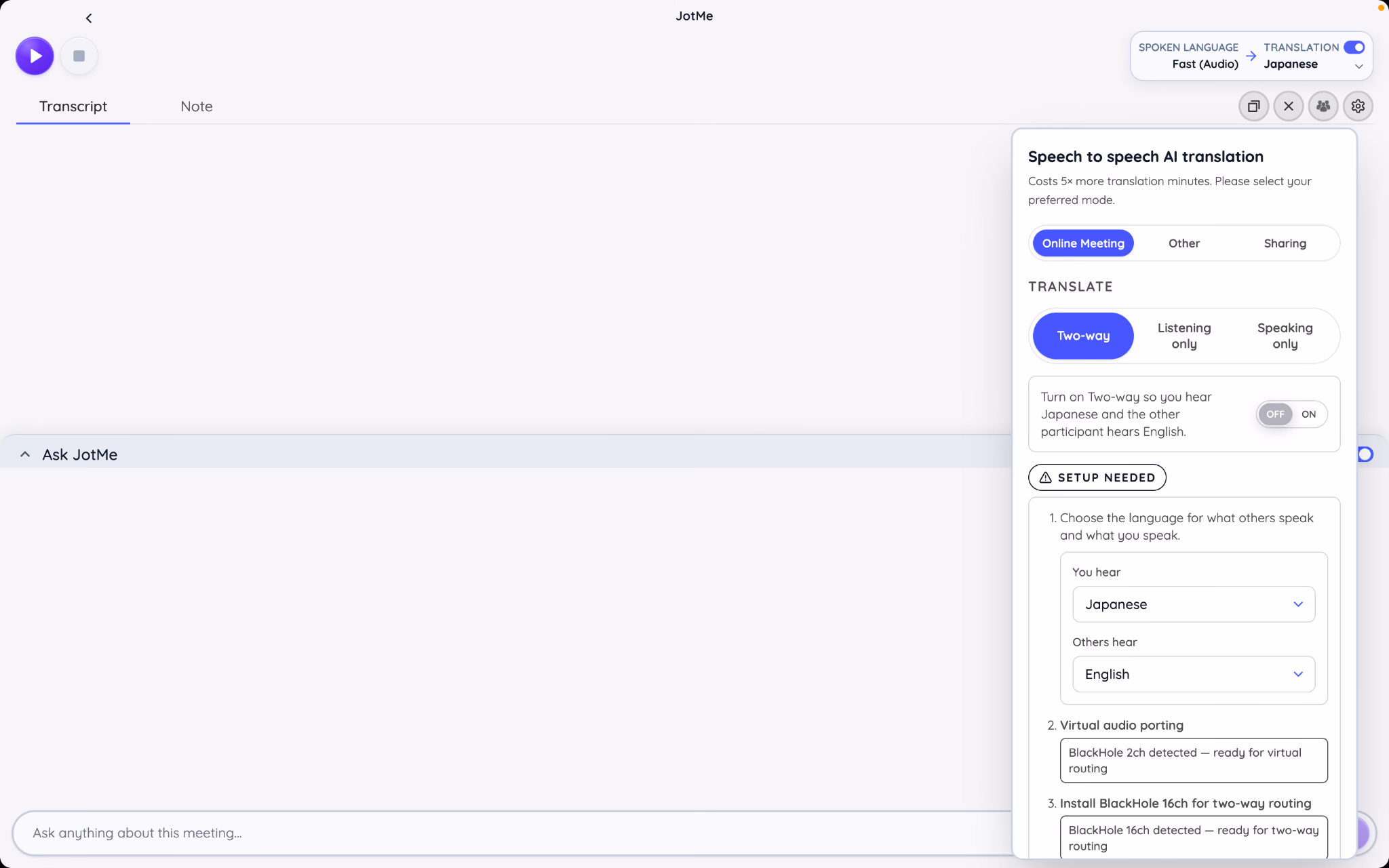
Task: Click the orange status dot in corner
Action: pos(1380,7)
